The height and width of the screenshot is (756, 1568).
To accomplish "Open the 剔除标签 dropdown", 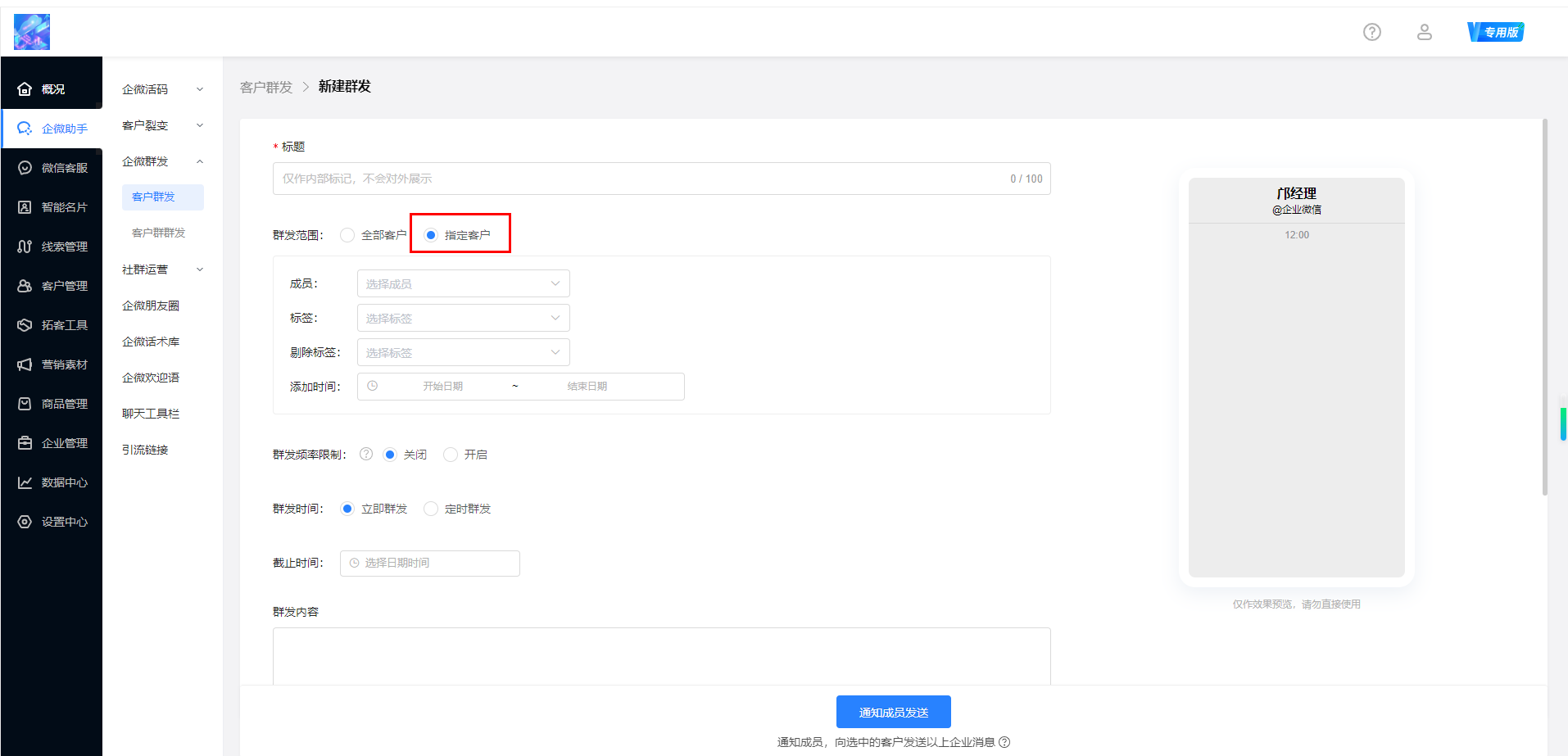I will coord(463,353).
